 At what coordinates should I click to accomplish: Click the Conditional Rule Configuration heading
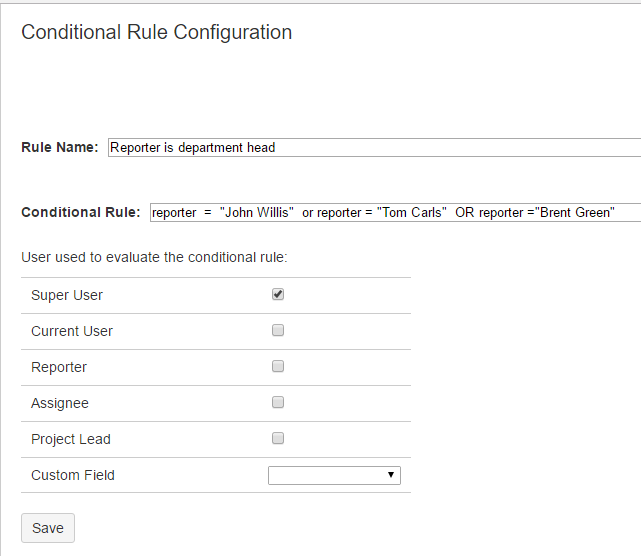point(157,32)
